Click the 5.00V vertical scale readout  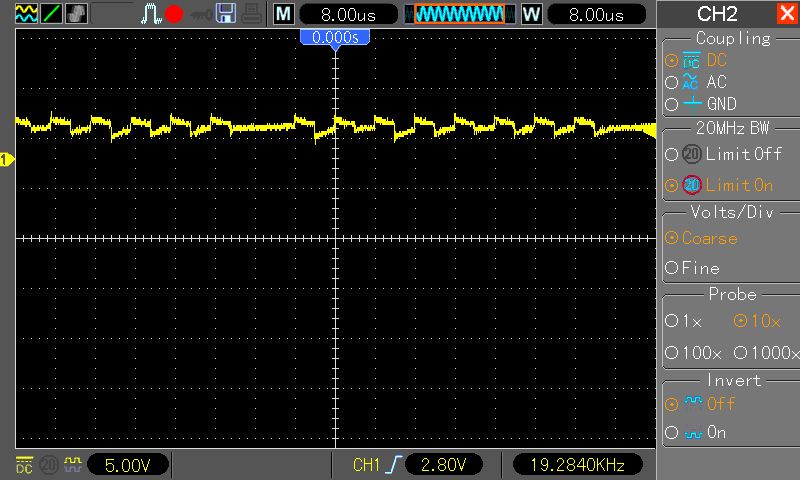[126, 465]
